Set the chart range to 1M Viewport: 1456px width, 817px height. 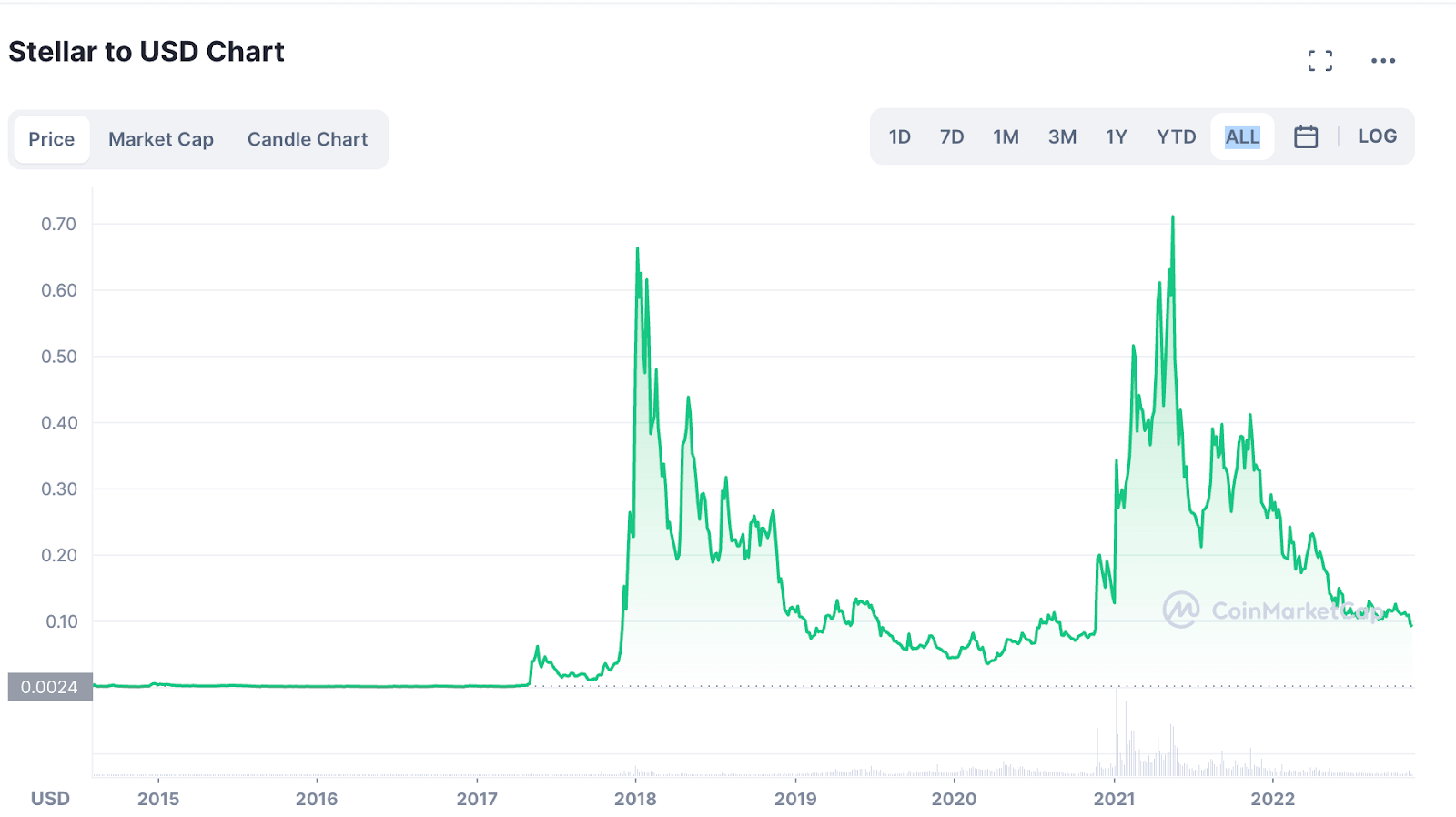click(x=1006, y=137)
